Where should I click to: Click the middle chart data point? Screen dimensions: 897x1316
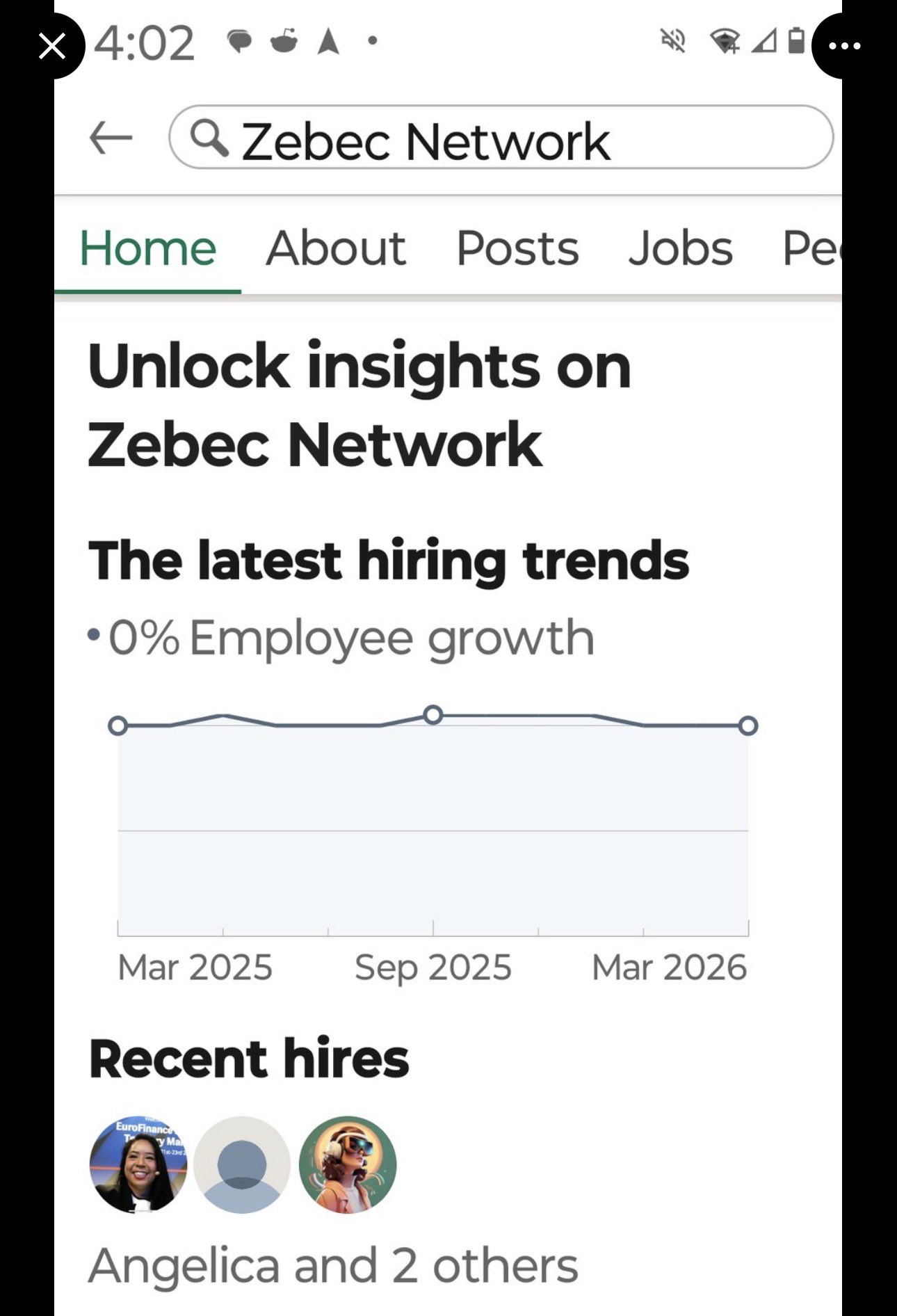click(x=433, y=714)
